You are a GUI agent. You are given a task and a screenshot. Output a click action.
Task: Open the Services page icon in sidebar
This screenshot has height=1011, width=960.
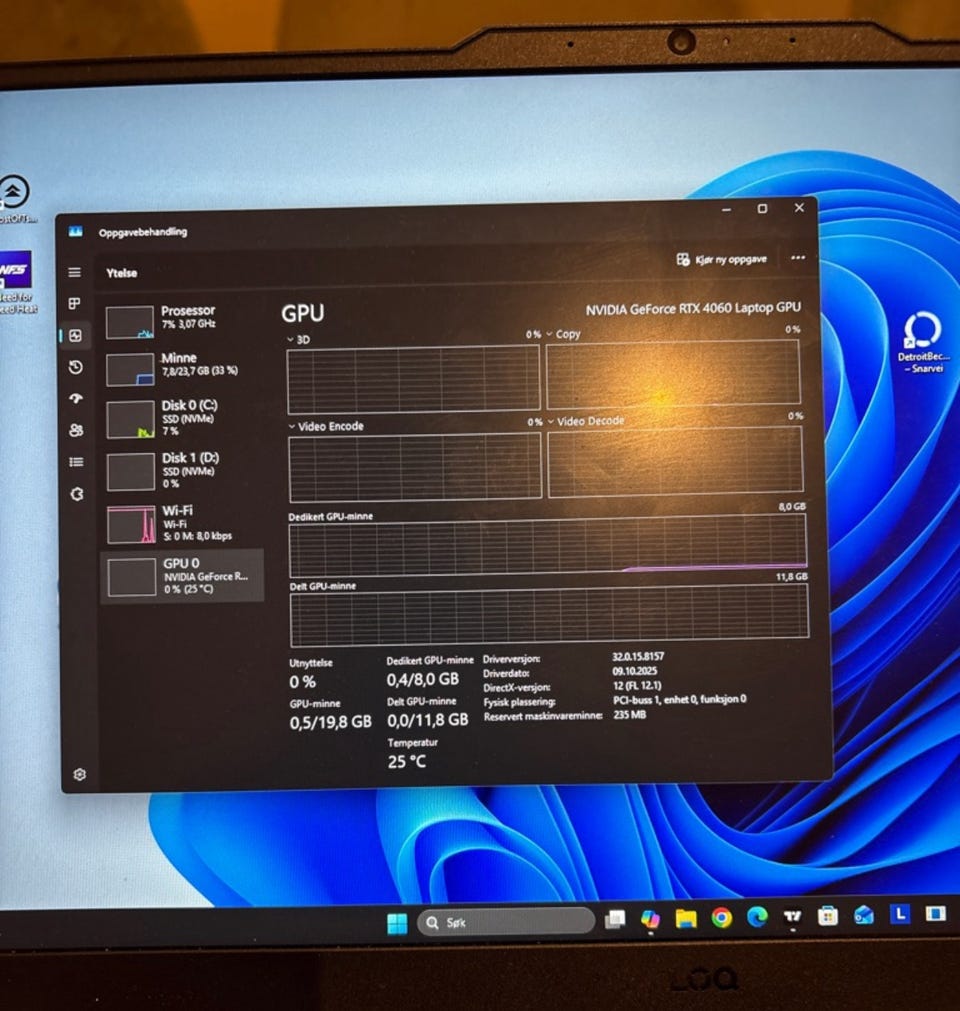77,494
